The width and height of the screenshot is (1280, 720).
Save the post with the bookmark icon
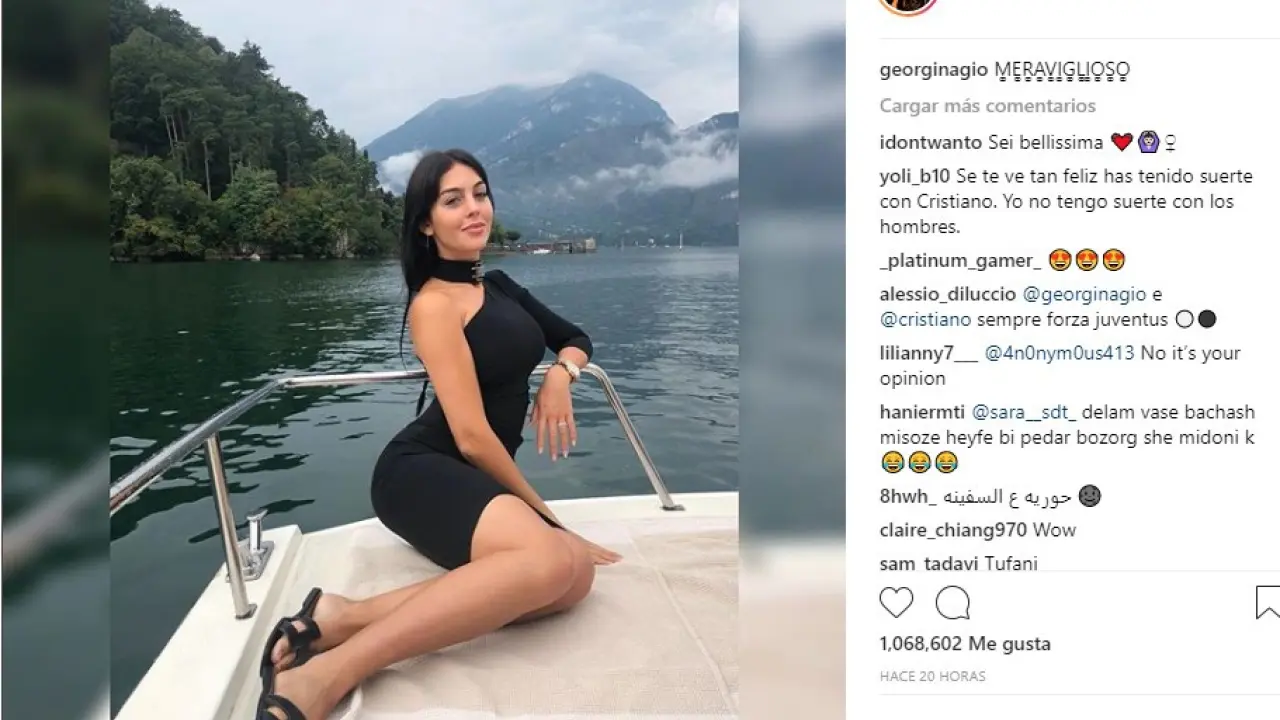(1267, 602)
